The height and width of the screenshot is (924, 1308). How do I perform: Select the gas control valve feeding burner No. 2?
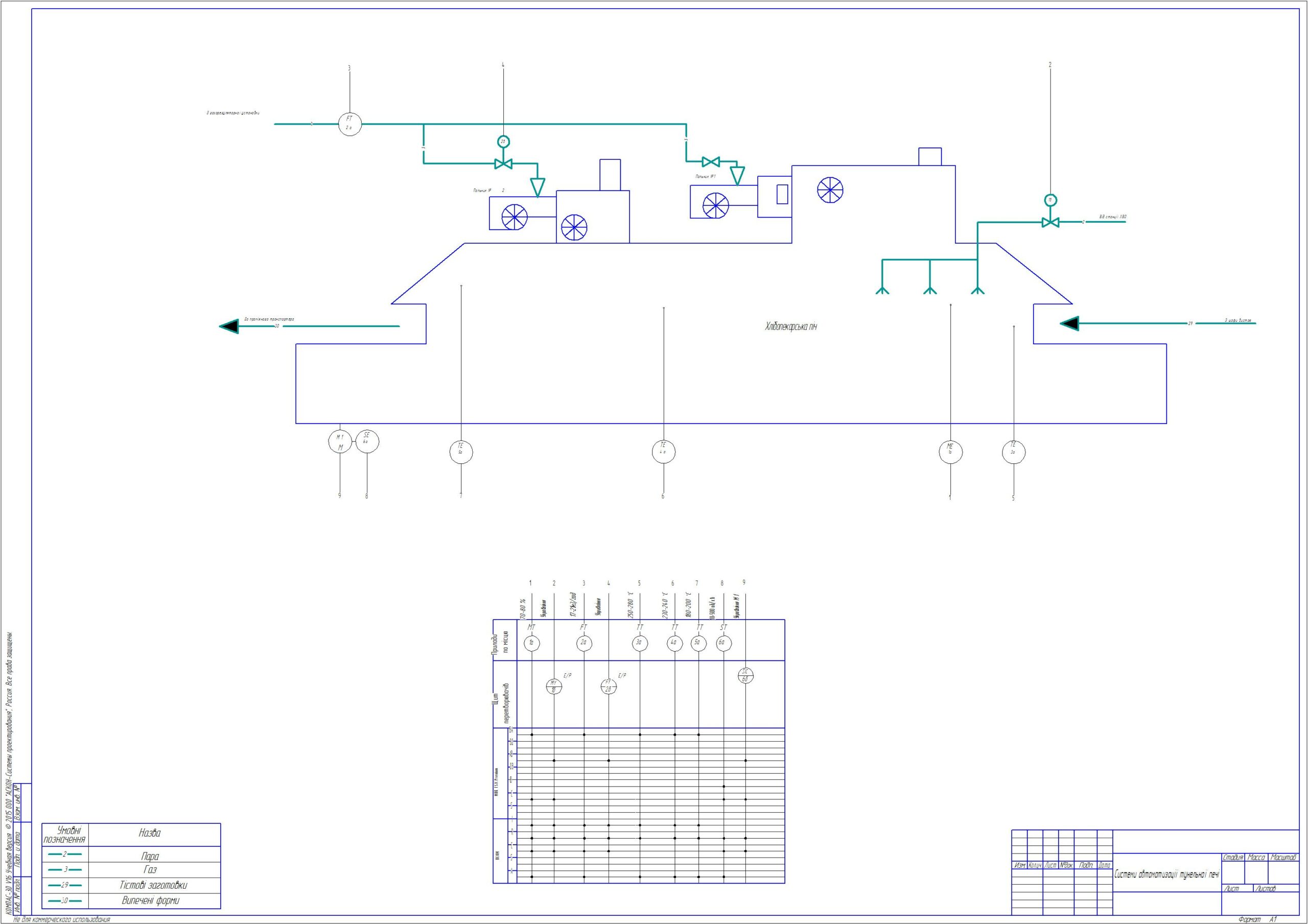(x=503, y=164)
